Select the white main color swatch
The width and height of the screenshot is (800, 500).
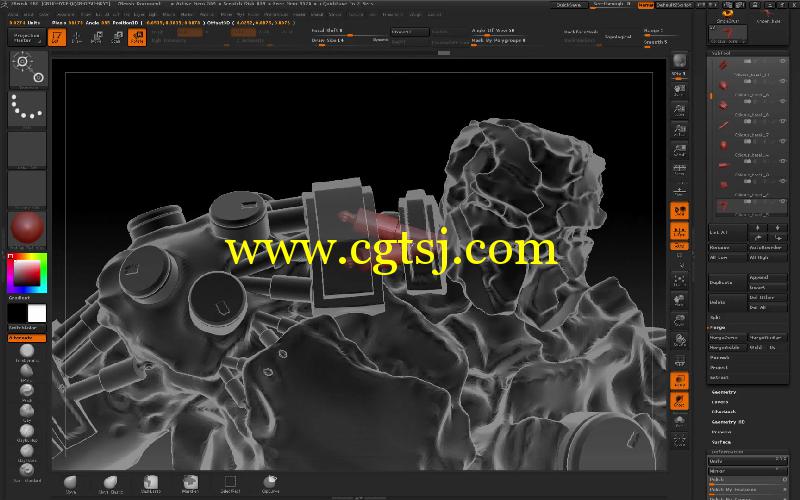click(37, 313)
